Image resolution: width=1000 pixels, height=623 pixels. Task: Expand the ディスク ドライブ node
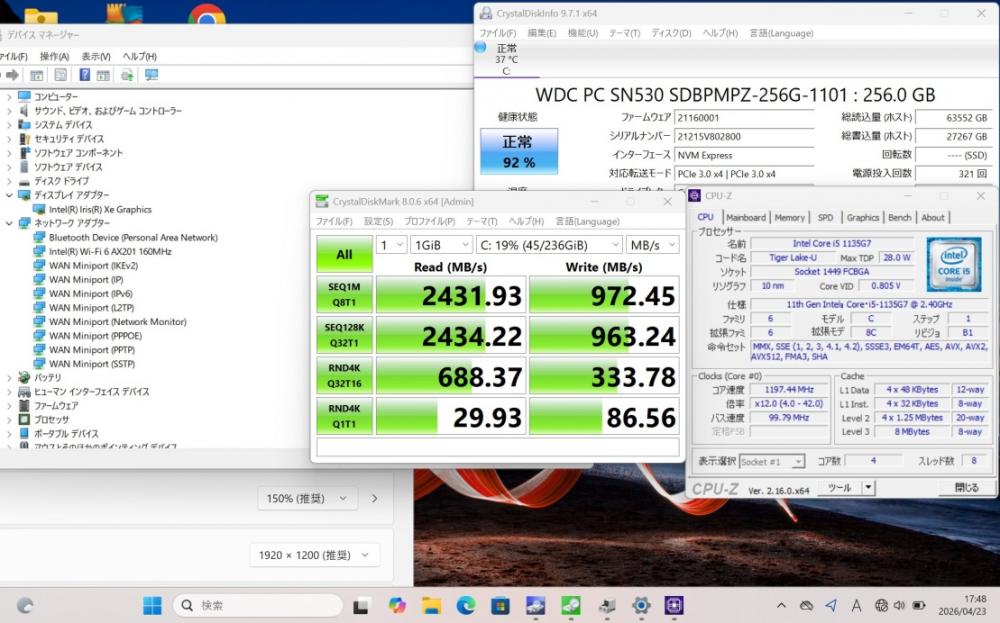[x=9, y=181]
